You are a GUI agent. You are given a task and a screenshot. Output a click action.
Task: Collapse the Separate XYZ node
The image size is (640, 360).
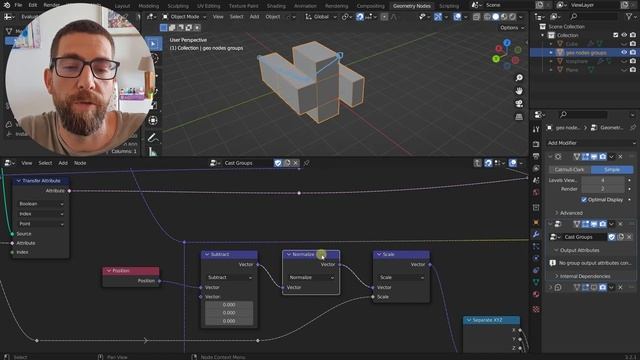(469, 320)
